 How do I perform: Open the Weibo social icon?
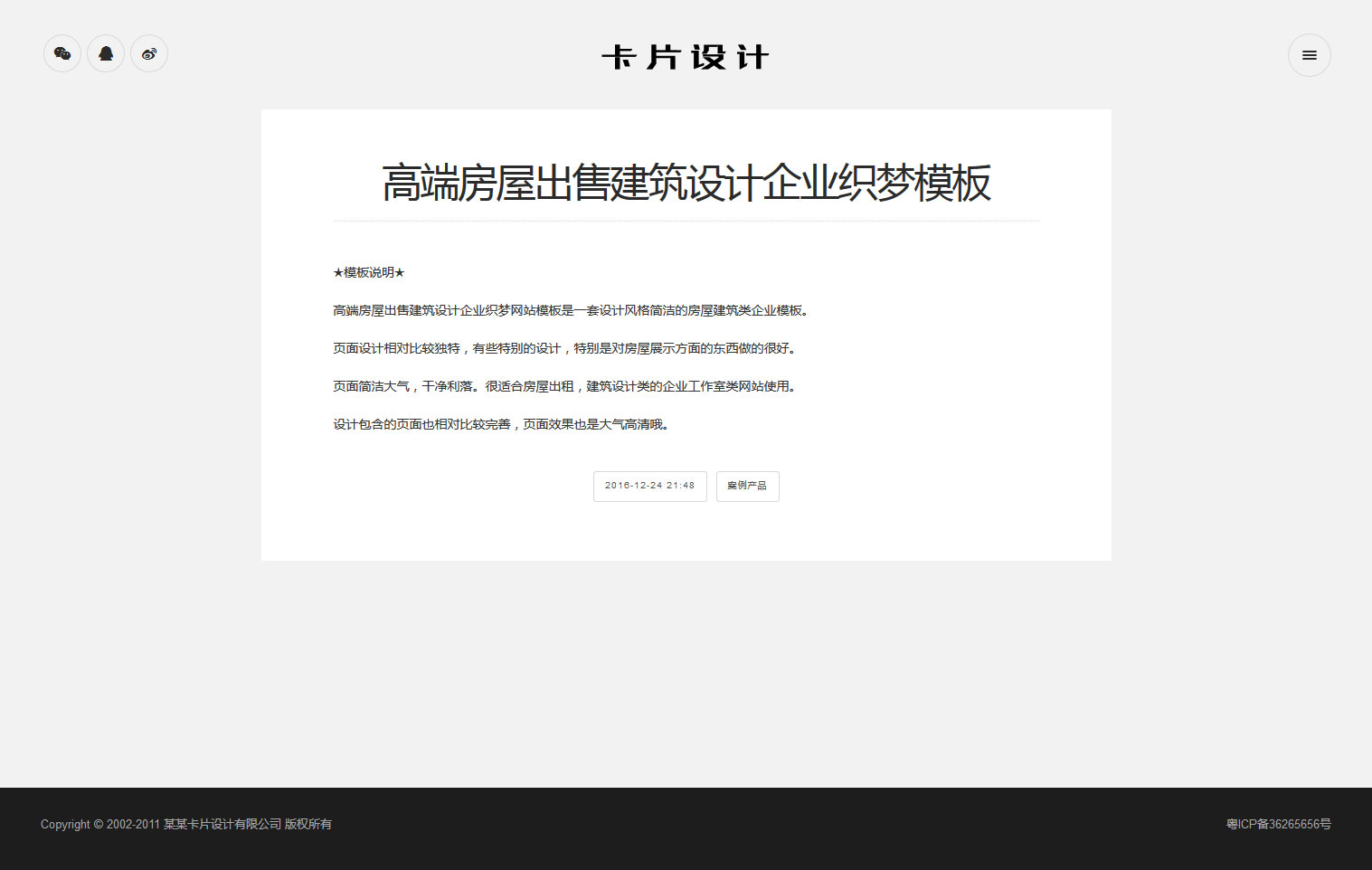click(149, 54)
